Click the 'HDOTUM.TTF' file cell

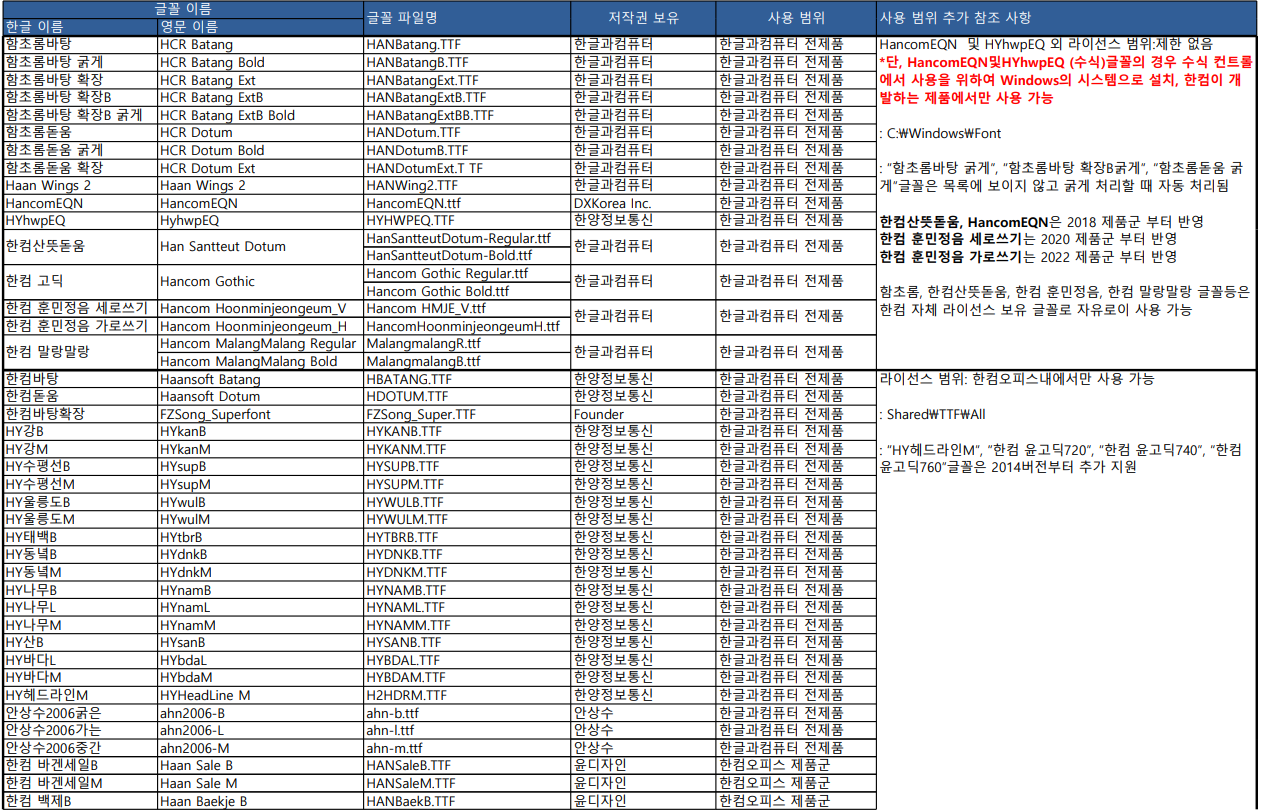tap(467, 396)
